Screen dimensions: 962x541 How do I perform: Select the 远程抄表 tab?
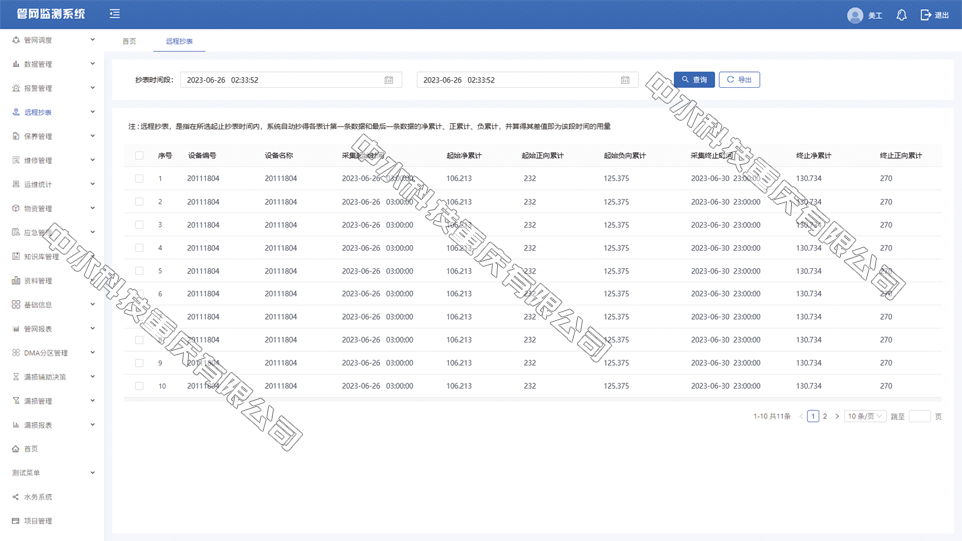(x=179, y=41)
